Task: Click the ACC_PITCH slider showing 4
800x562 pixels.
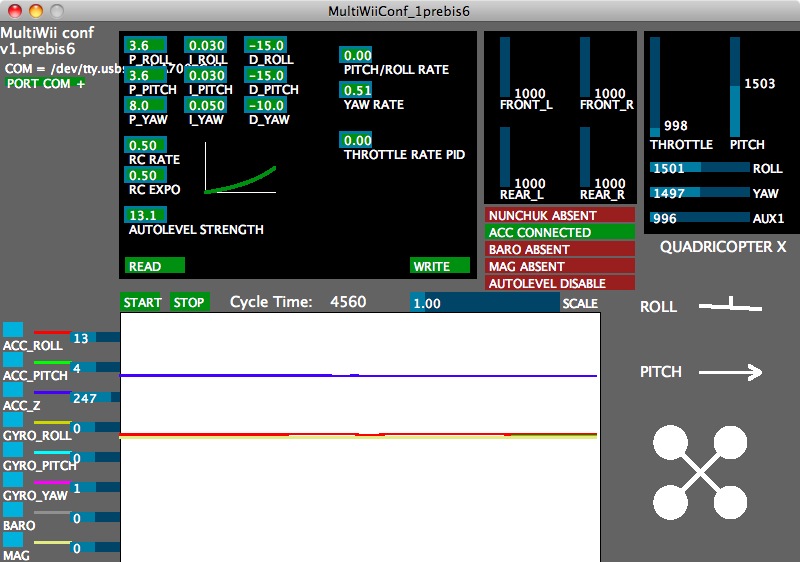Action: click(95, 367)
